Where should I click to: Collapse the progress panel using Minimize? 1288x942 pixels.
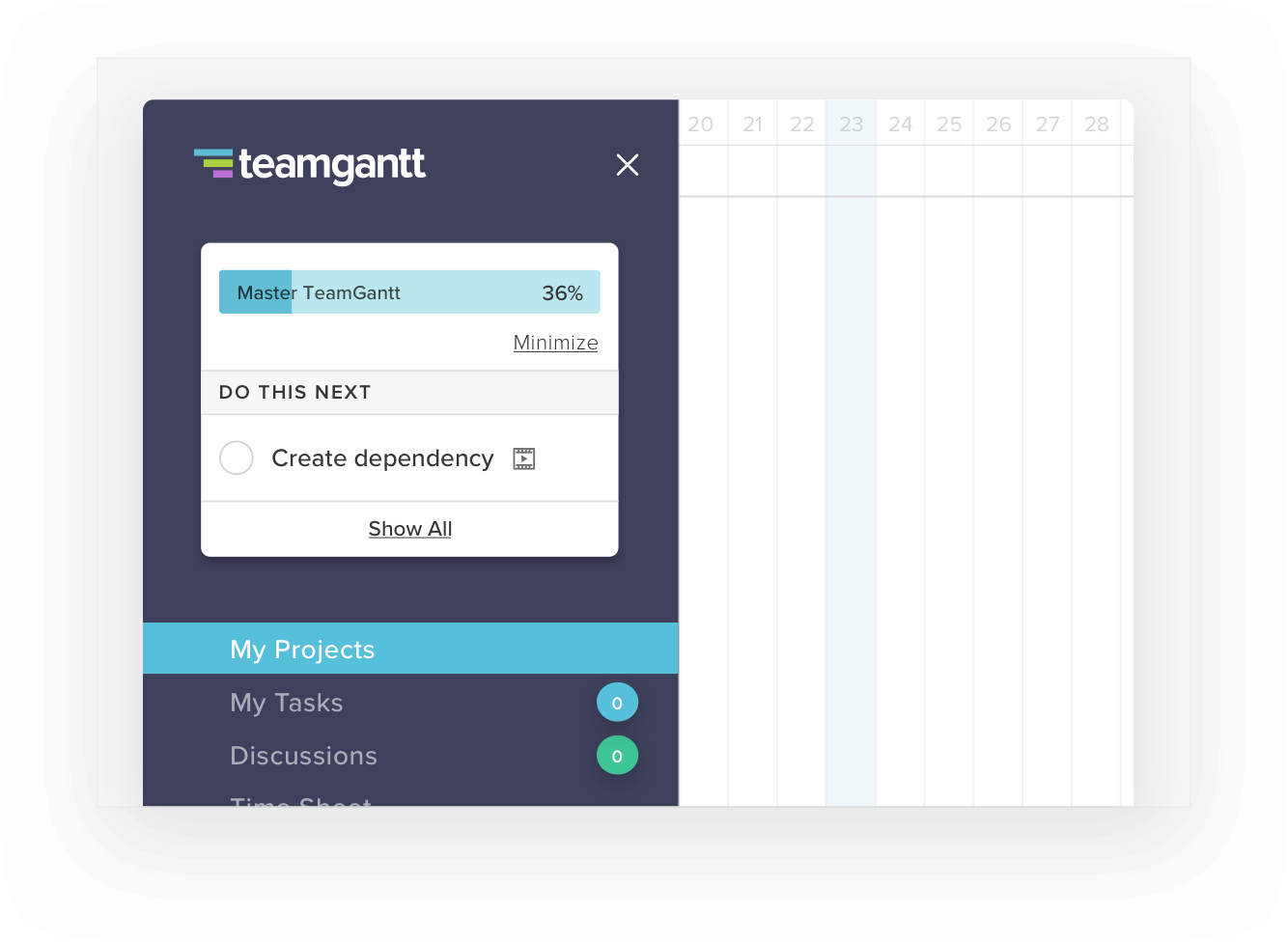[555, 343]
